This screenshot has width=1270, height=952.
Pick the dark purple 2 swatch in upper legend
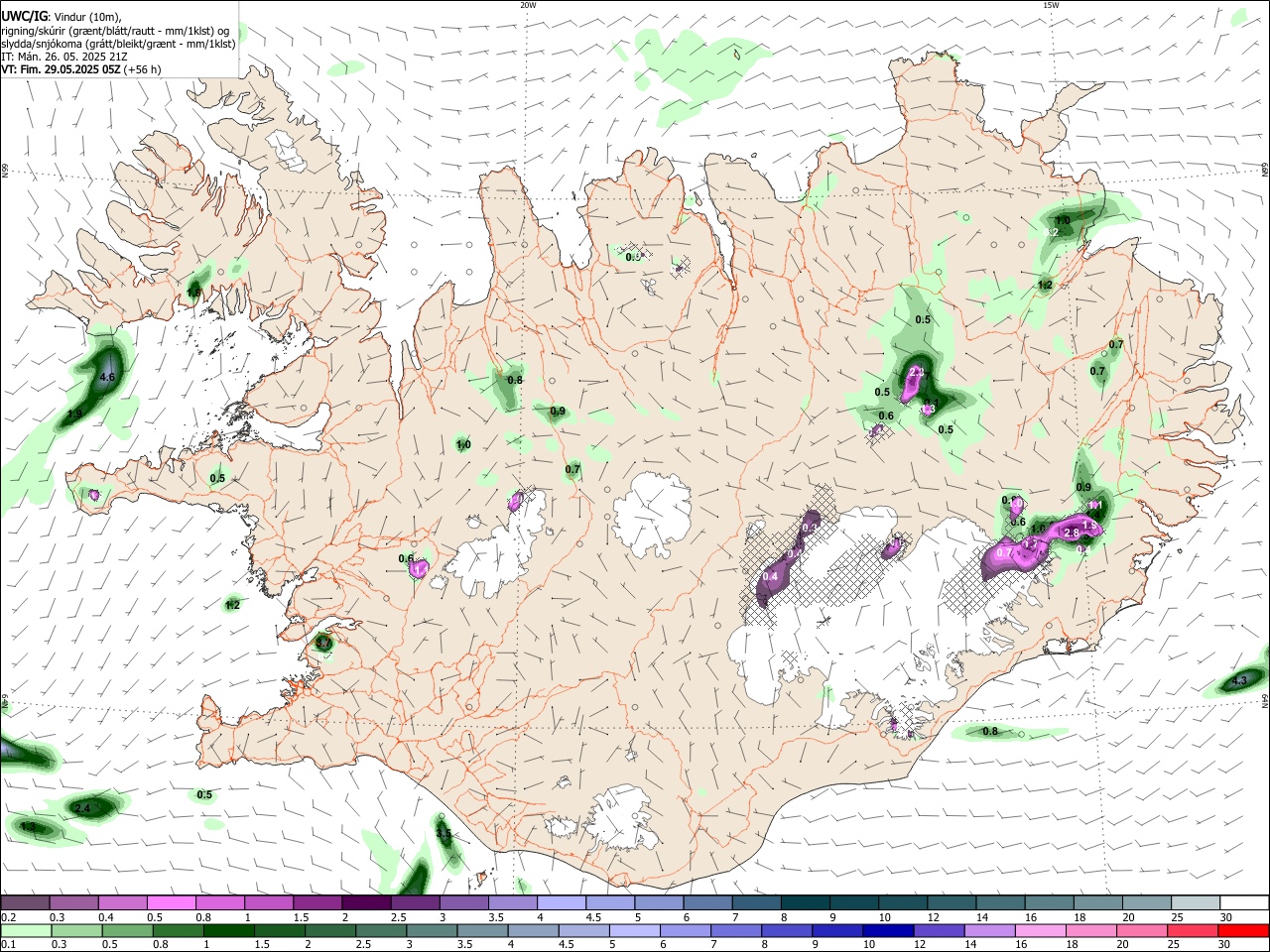[x=366, y=902]
